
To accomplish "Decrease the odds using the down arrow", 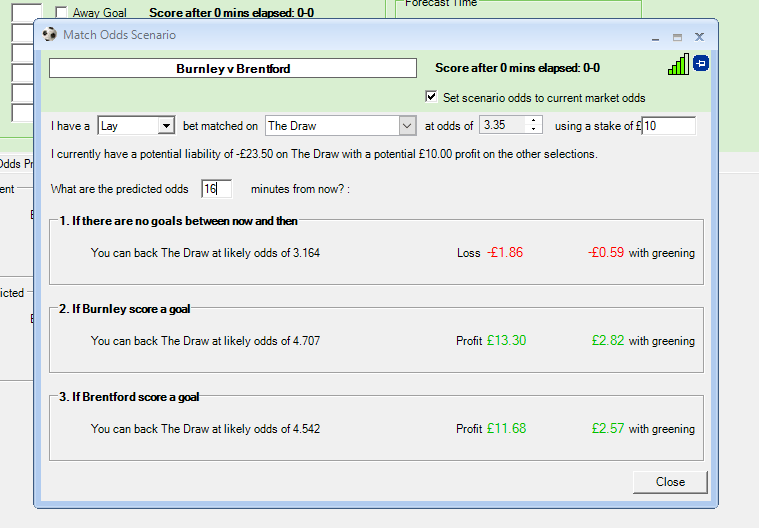I will tap(534, 130).
